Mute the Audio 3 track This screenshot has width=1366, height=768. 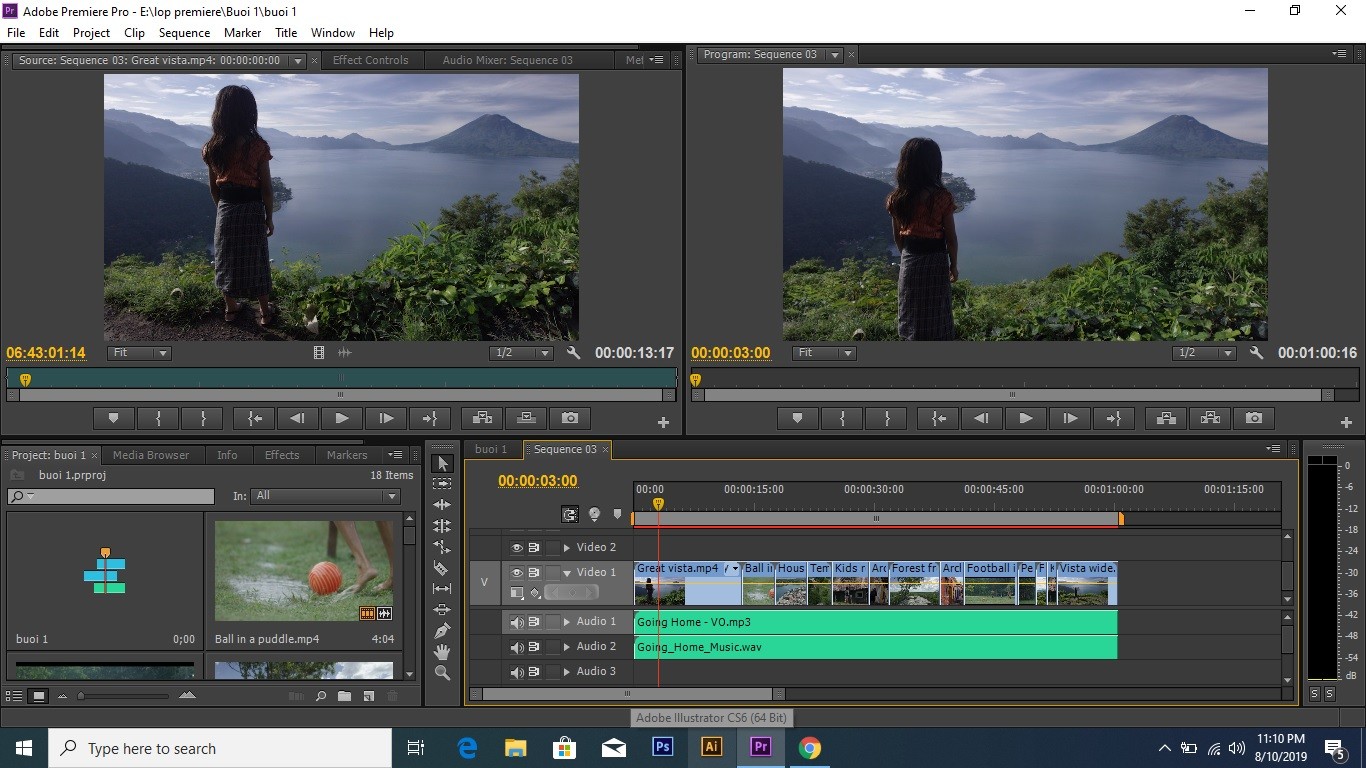tap(517, 672)
